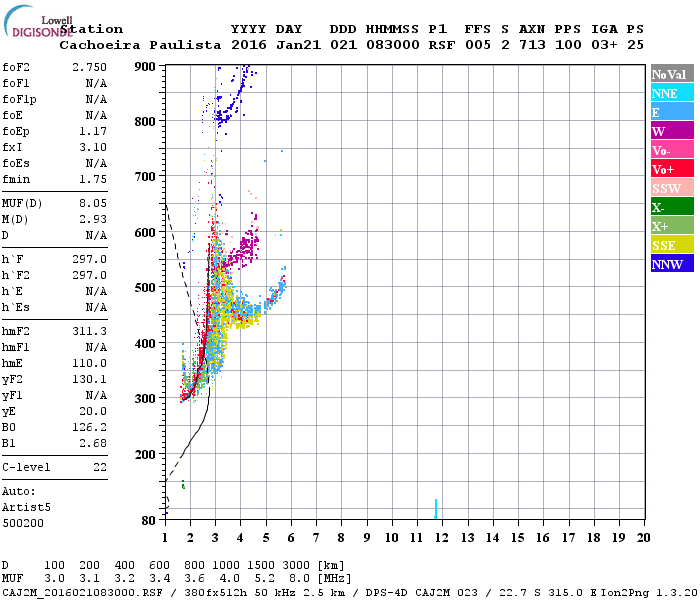This screenshot has height=600, width=700.
Task: Select the Vo- pink legend swatch
Action: (672, 150)
